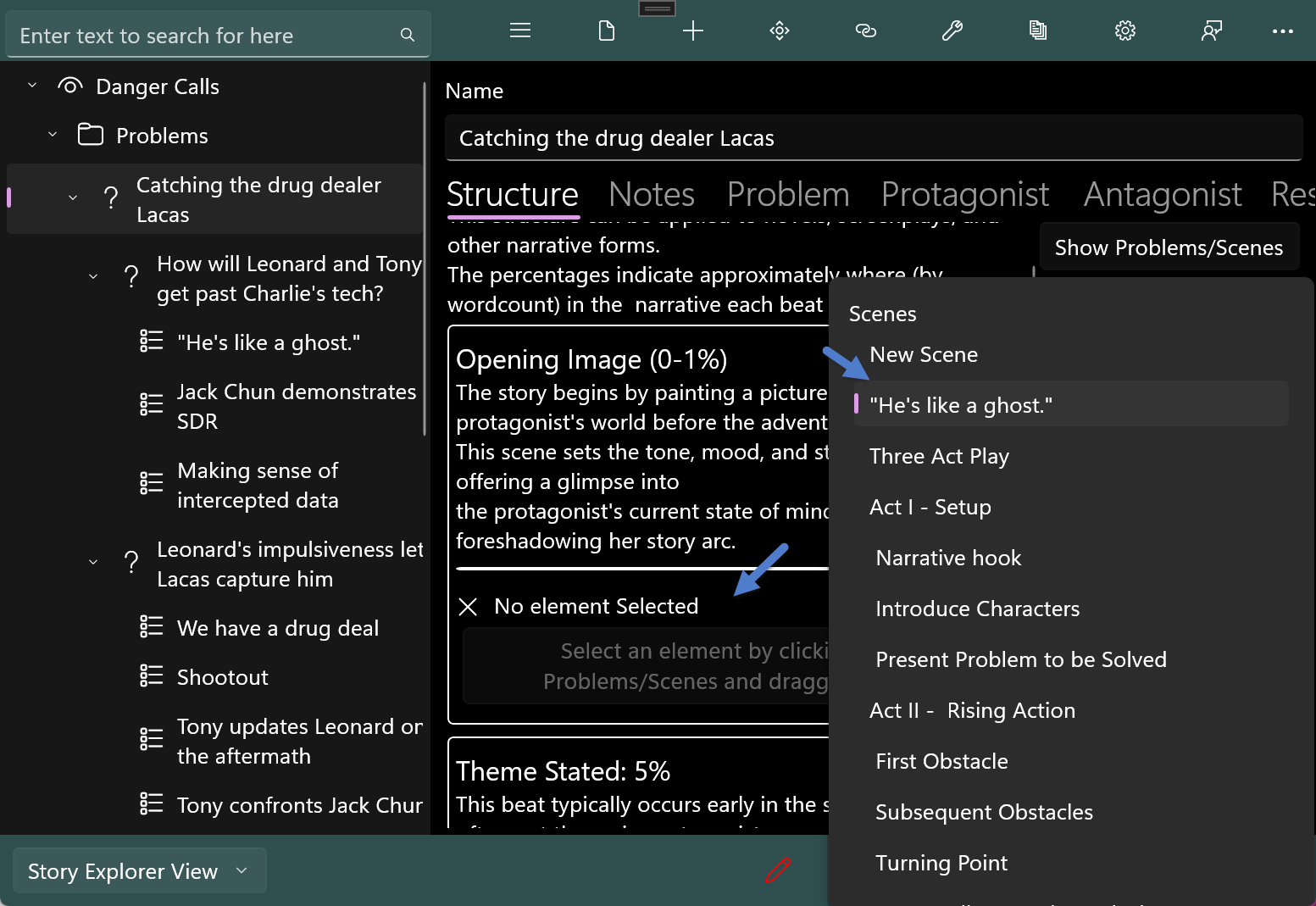Select the Shootout scene in tree
This screenshot has height=906, width=1316.
222,677
